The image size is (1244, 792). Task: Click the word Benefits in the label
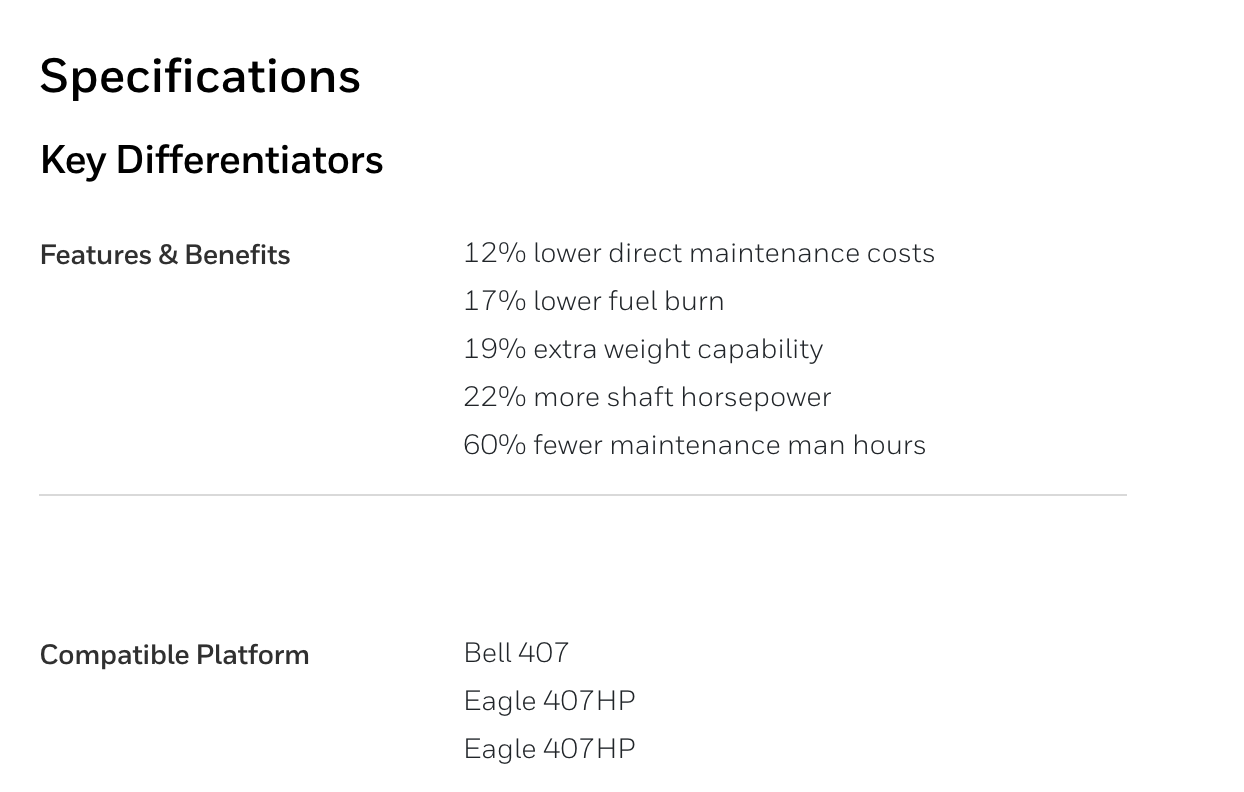click(x=238, y=255)
